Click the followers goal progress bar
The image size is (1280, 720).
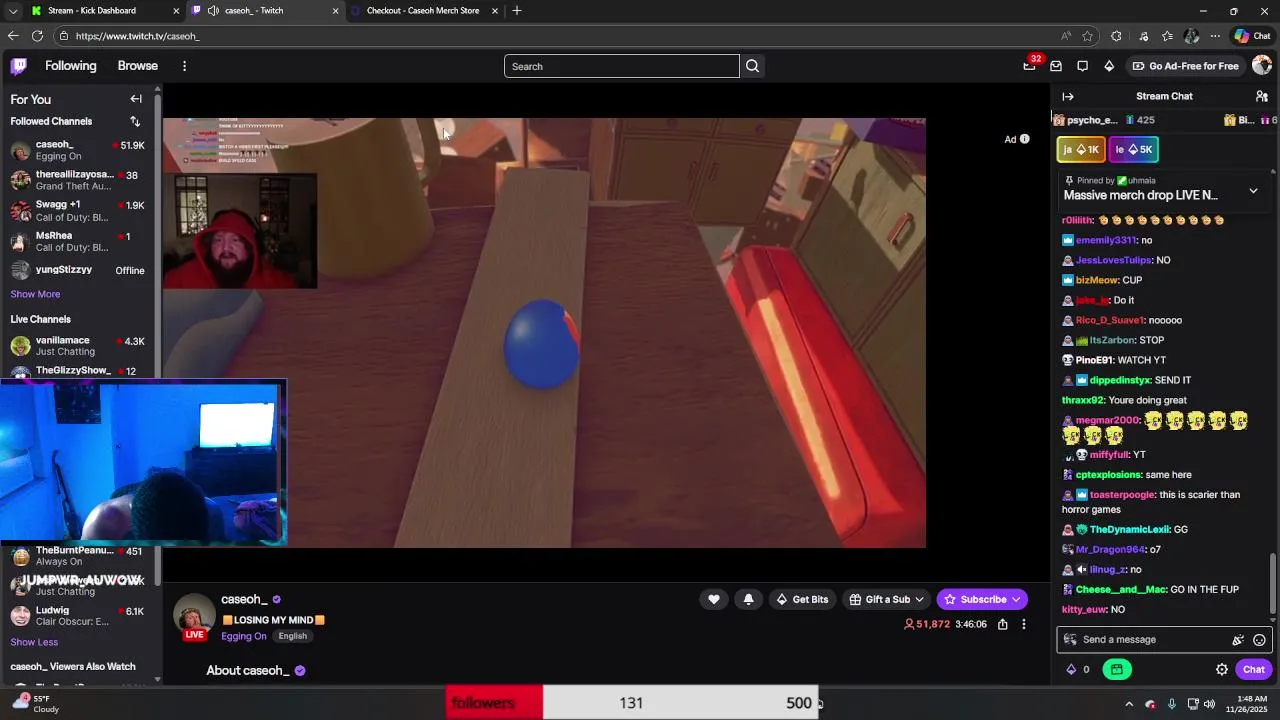coord(632,703)
